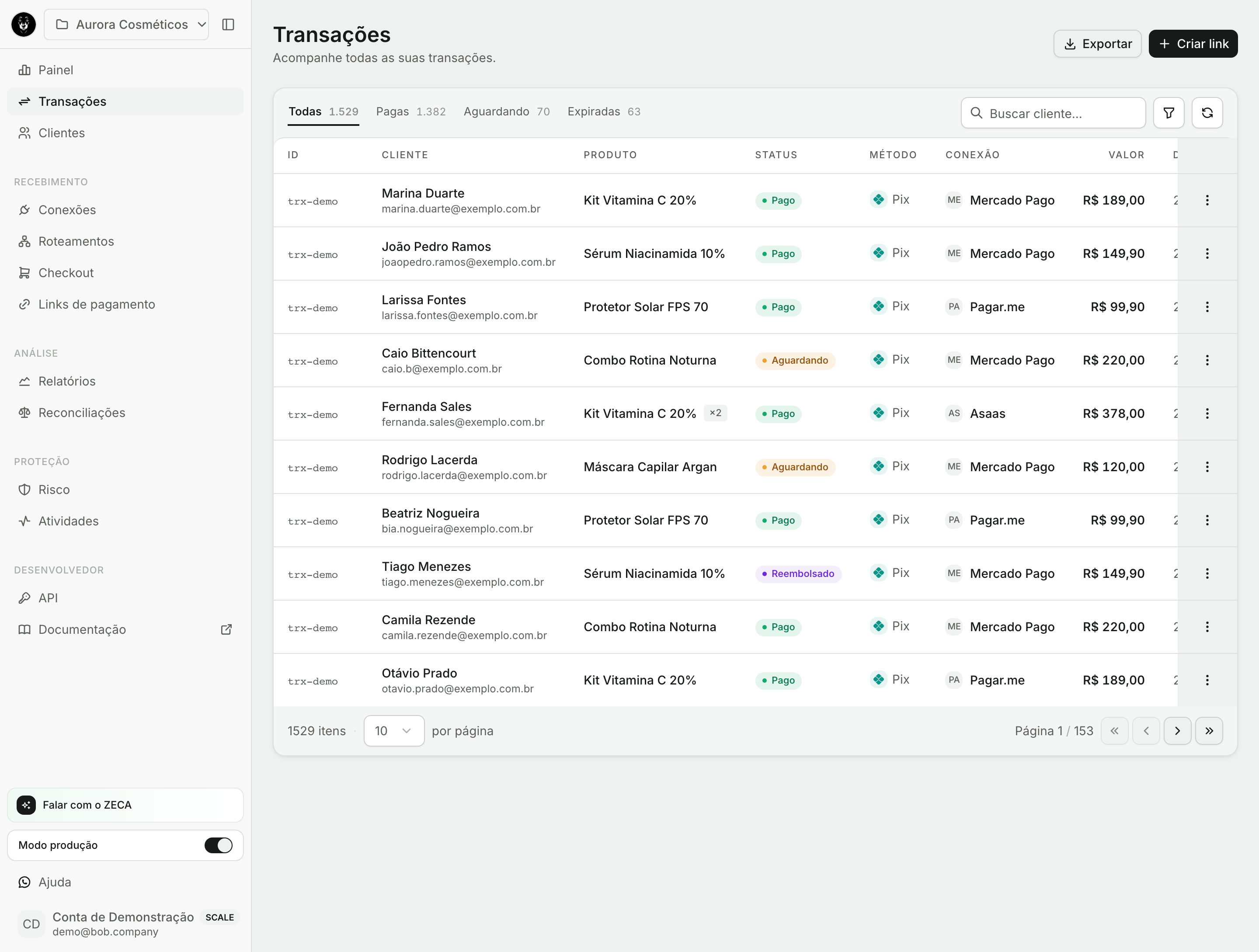
Task: Open Documentação external link icon
Action: (226, 629)
